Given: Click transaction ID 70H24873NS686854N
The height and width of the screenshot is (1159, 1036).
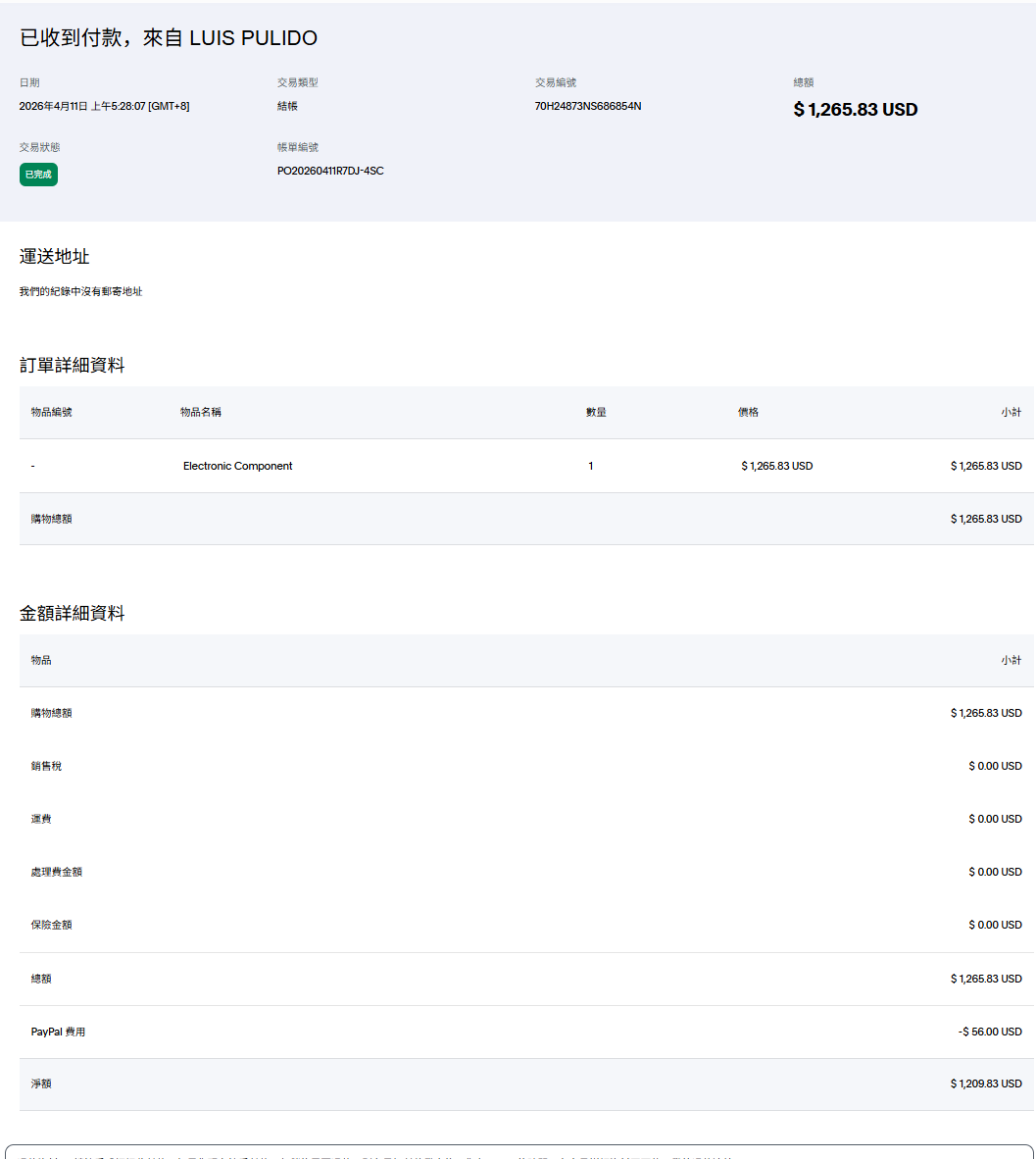Looking at the screenshot, I should pyautogui.click(x=588, y=106).
